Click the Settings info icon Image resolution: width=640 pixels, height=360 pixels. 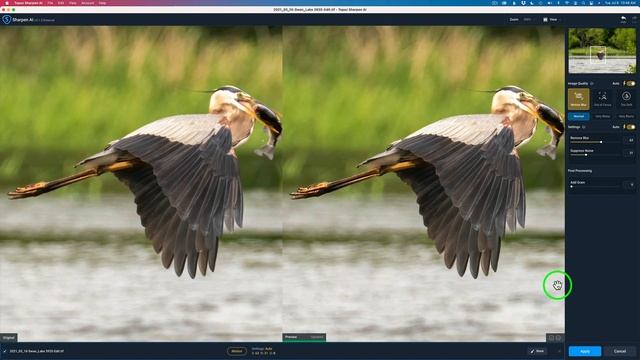coord(584,127)
